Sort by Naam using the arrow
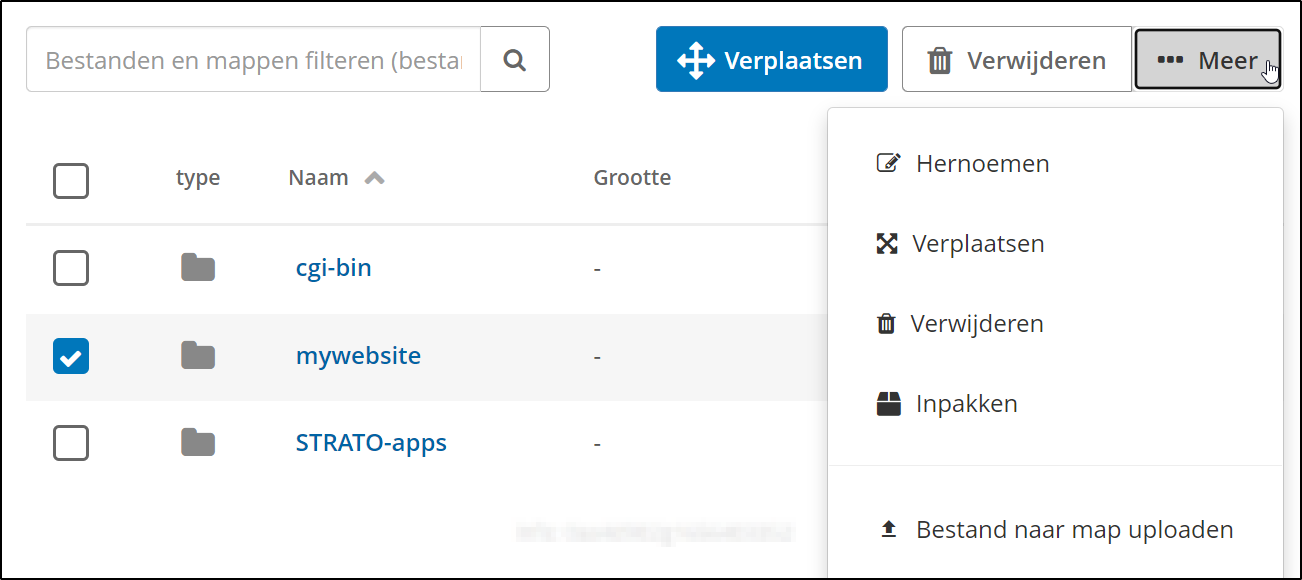The image size is (1302, 580). pyautogui.click(x=374, y=179)
